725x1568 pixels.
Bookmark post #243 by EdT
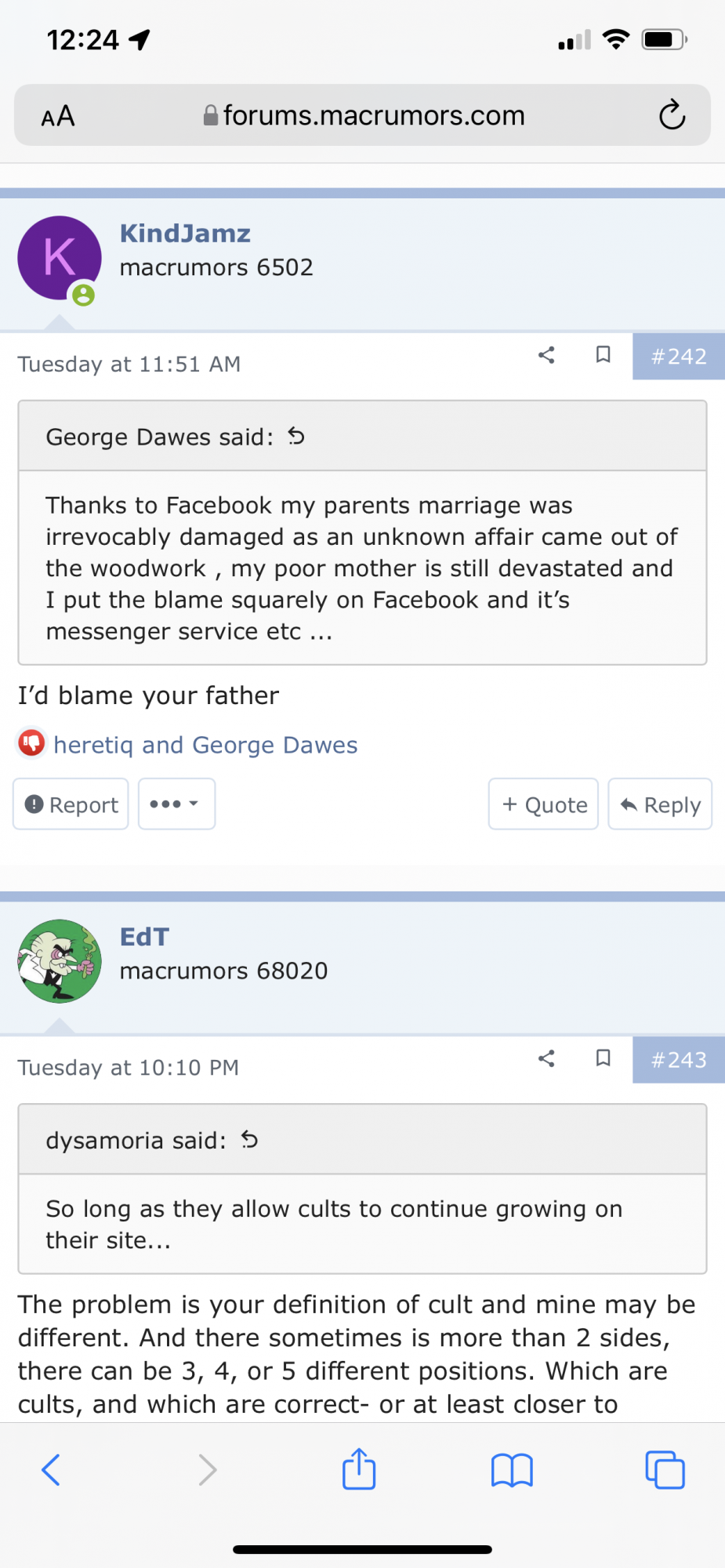pos(603,1058)
